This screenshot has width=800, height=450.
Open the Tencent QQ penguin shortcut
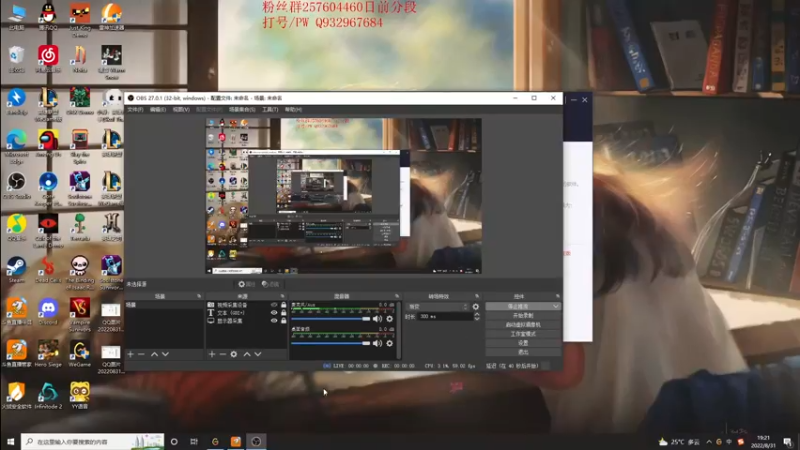48,16
